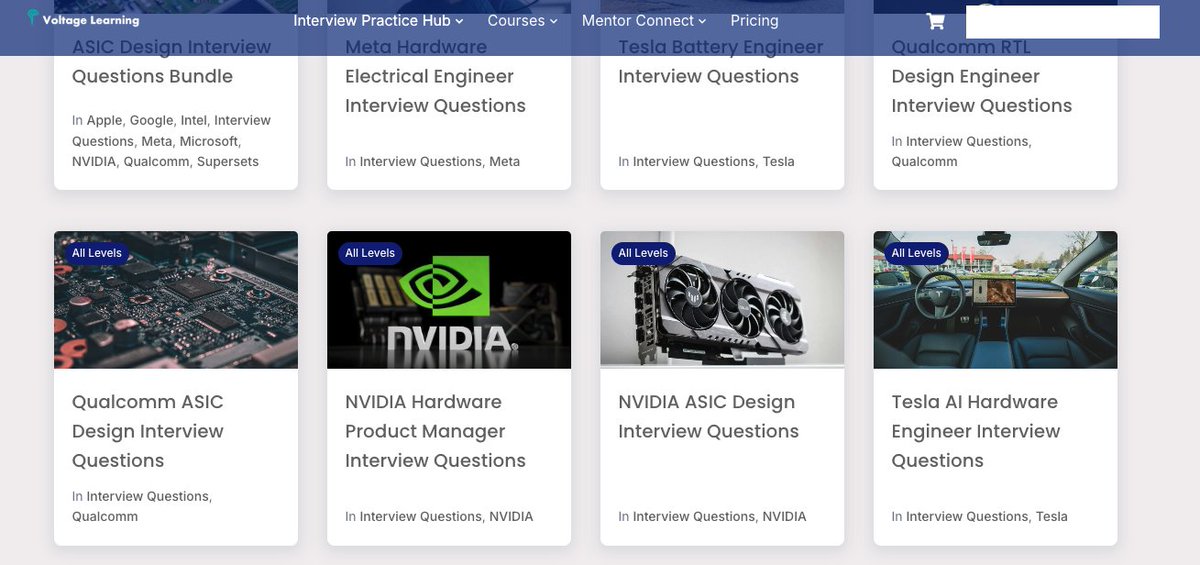This screenshot has width=1200, height=565.
Task: Select Supersets category in ASIC bundle card
Action: pyautogui.click(x=228, y=161)
